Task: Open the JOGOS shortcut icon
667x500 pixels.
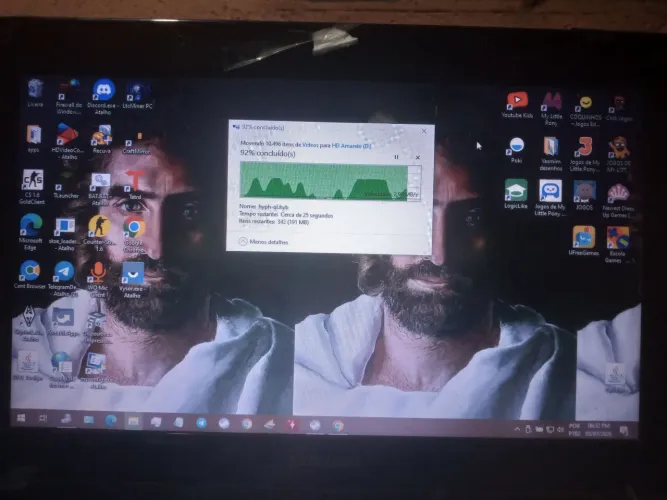Action: click(584, 195)
